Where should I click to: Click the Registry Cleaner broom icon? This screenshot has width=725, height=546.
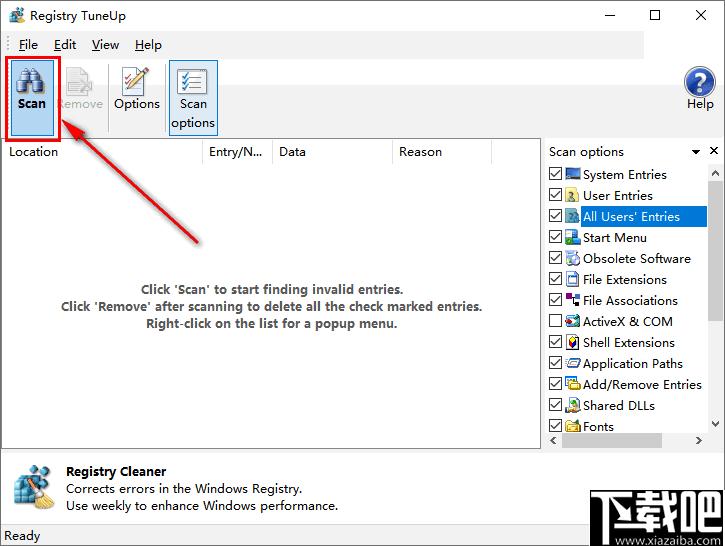point(34,487)
